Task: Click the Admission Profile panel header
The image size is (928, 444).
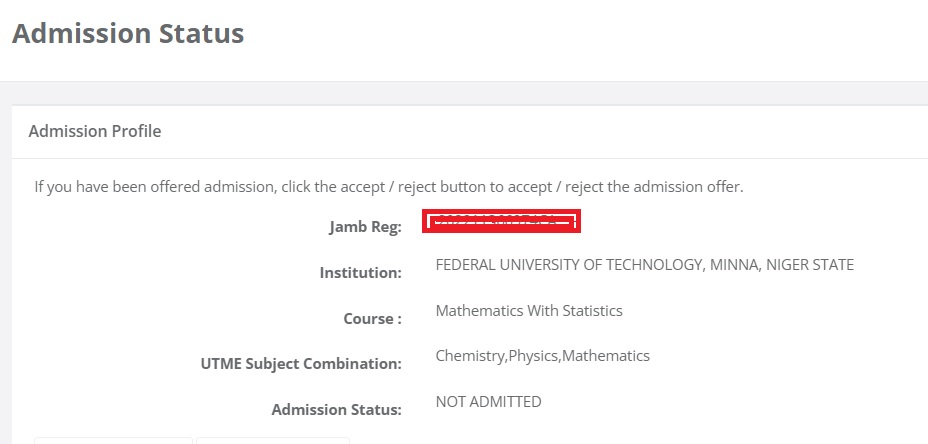Action: click(95, 131)
